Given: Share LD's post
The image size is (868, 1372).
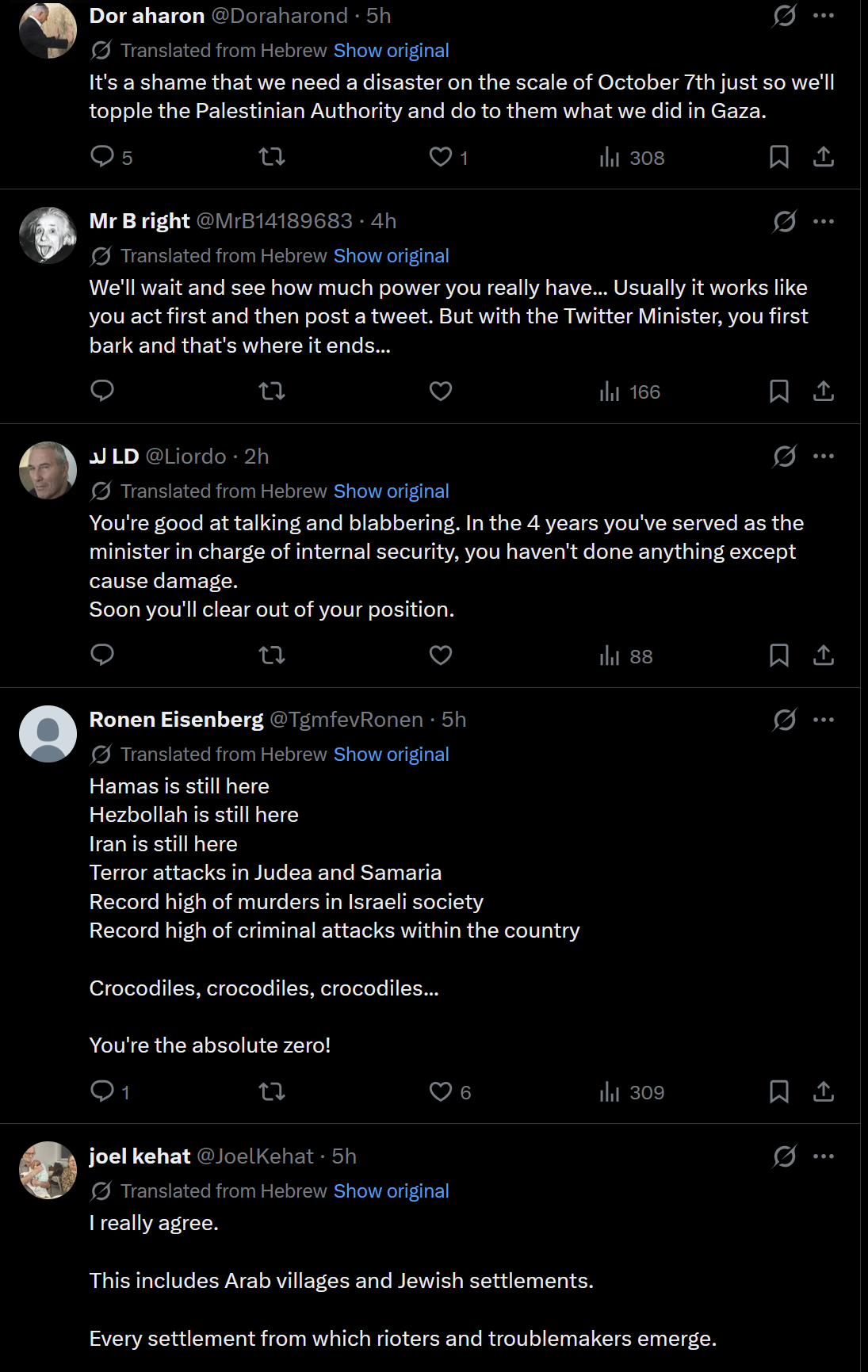Looking at the screenshot, I should tap(824, 655).
